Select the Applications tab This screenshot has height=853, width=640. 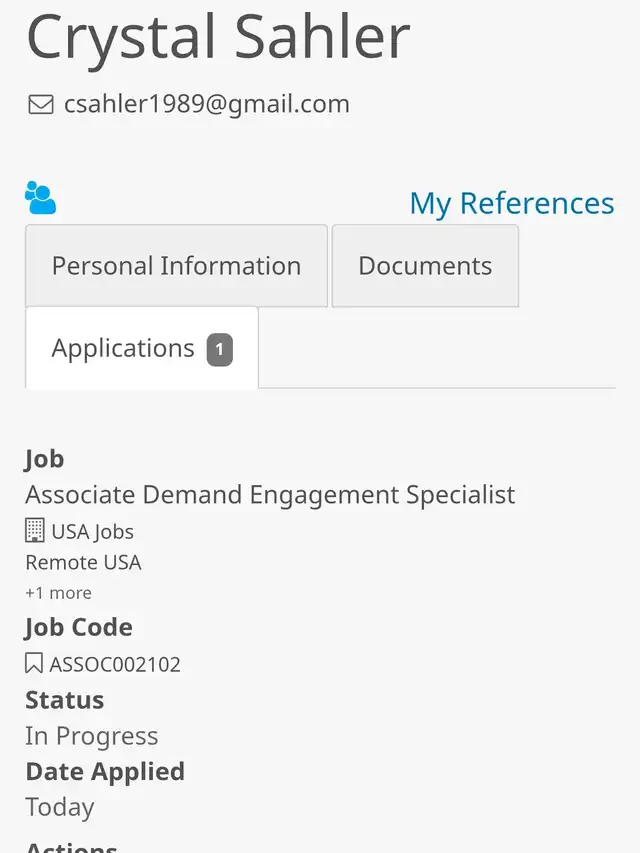coord(142,348)
